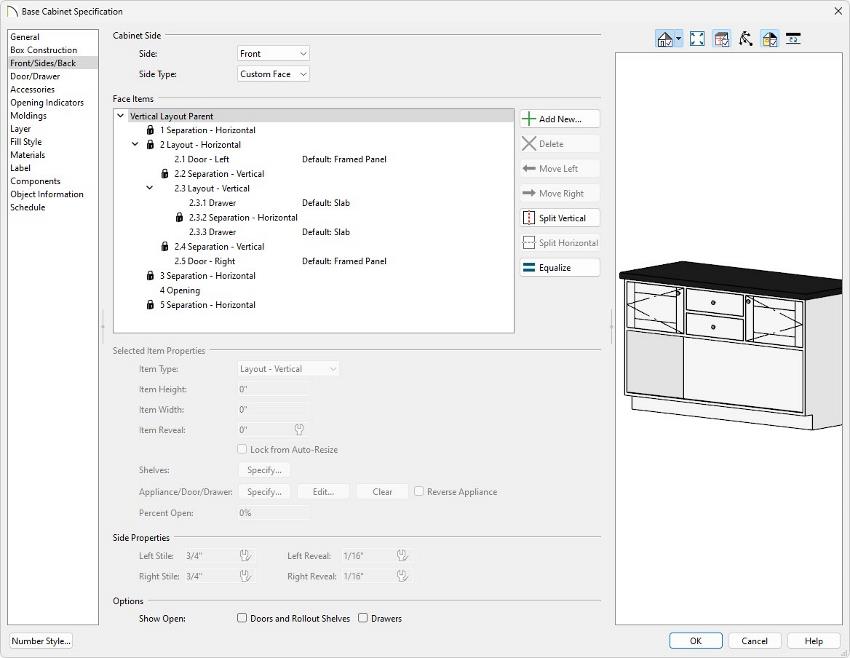Open the Materials panel
Image resolution: width=850 pixels, height=658 pixels.
tap(27, 154)
